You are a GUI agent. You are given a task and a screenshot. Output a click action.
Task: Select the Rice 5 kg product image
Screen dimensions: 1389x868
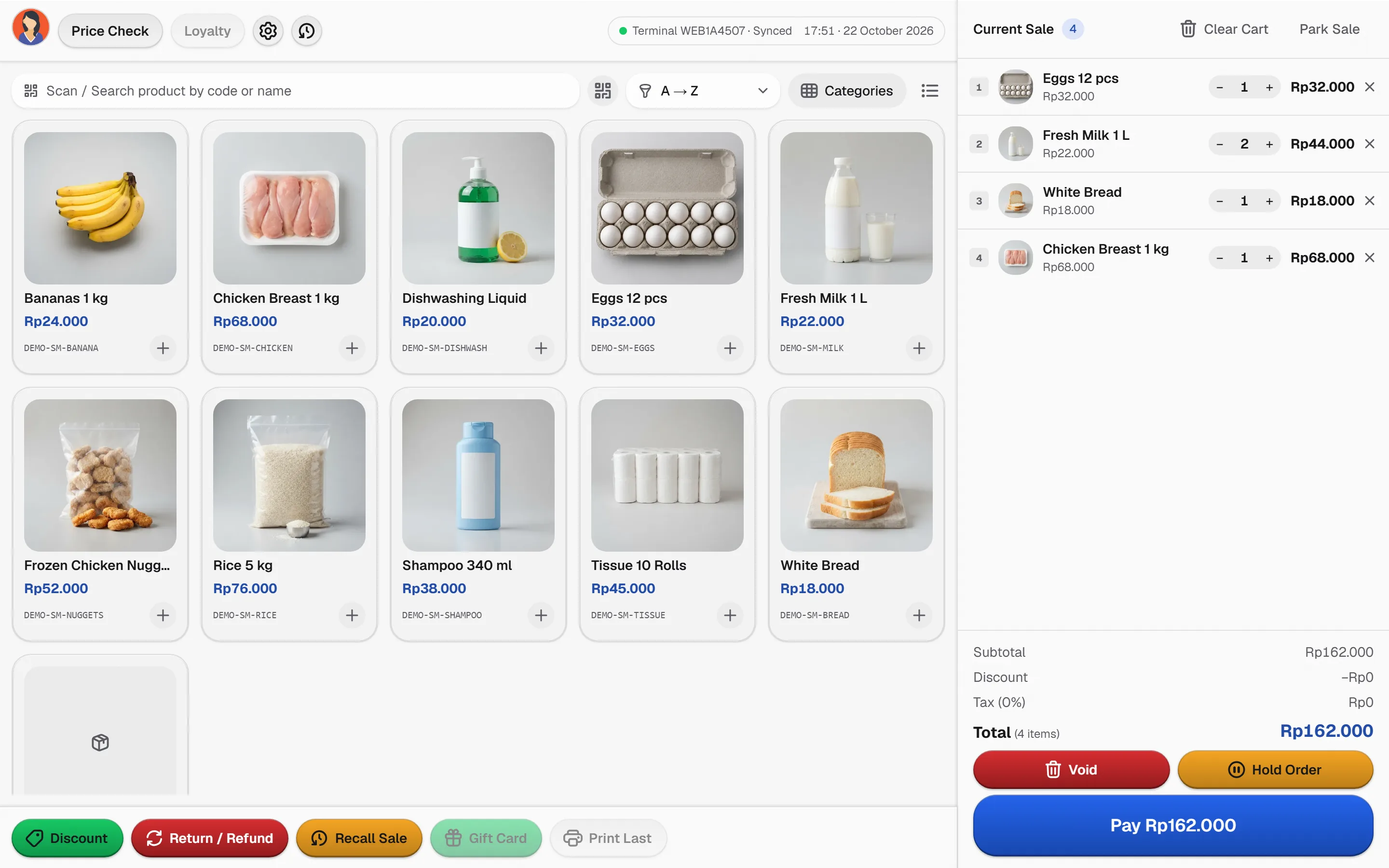(289, 475)
